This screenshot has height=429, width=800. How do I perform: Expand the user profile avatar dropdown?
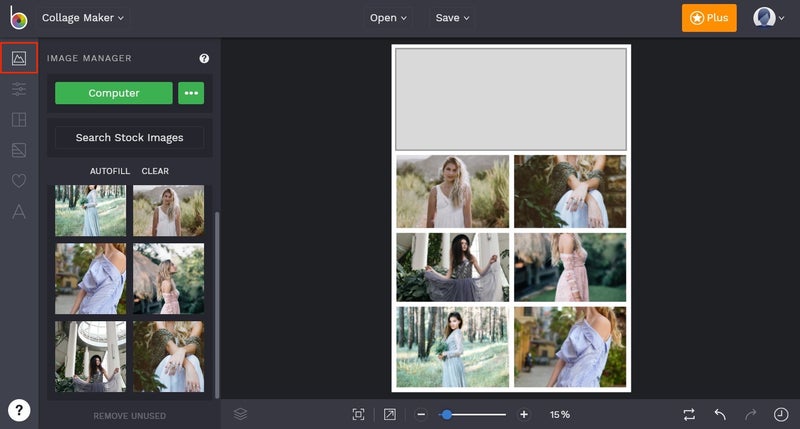click(768, 18)
